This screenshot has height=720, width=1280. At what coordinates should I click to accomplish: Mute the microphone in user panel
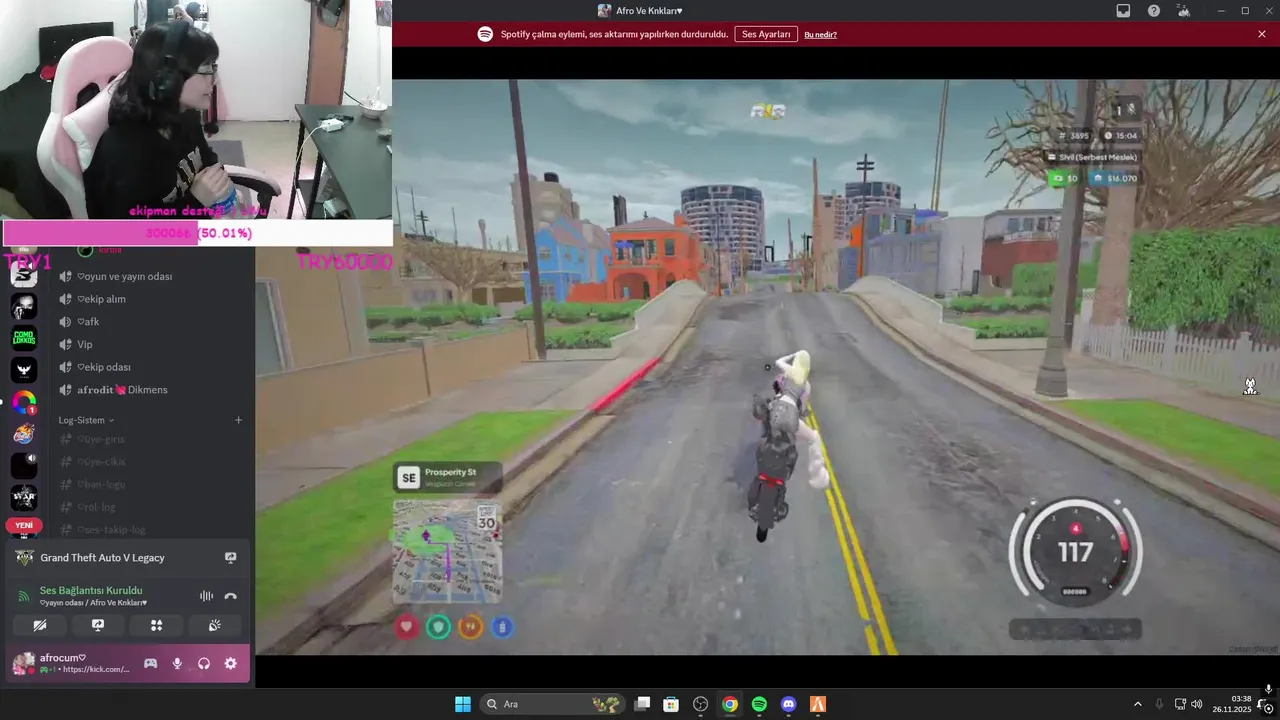[177, 663]
